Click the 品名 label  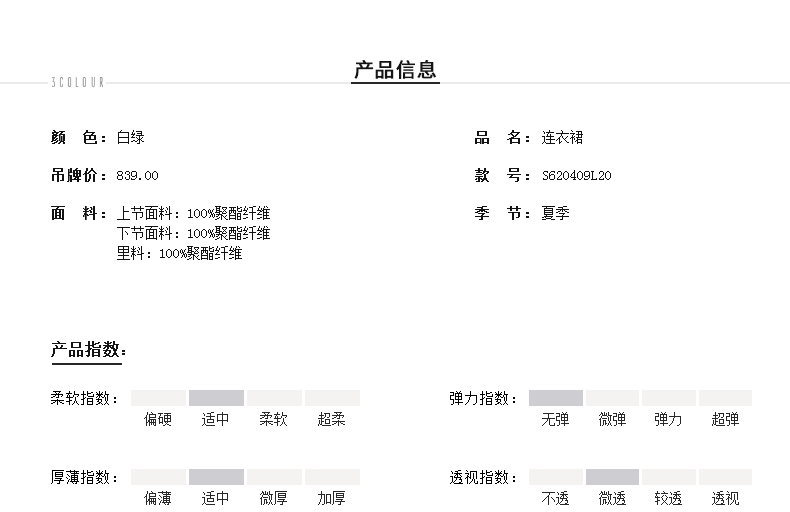pyautogui.click(x=502, y=137)
